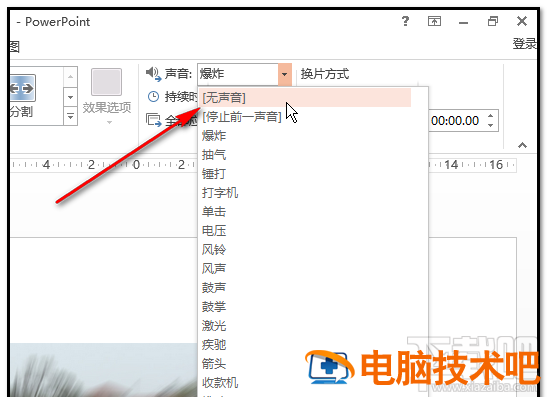Viewport: 547px width, 397px height.
Task: Open PowerPoint Help question mark
Action: (405, 21)
